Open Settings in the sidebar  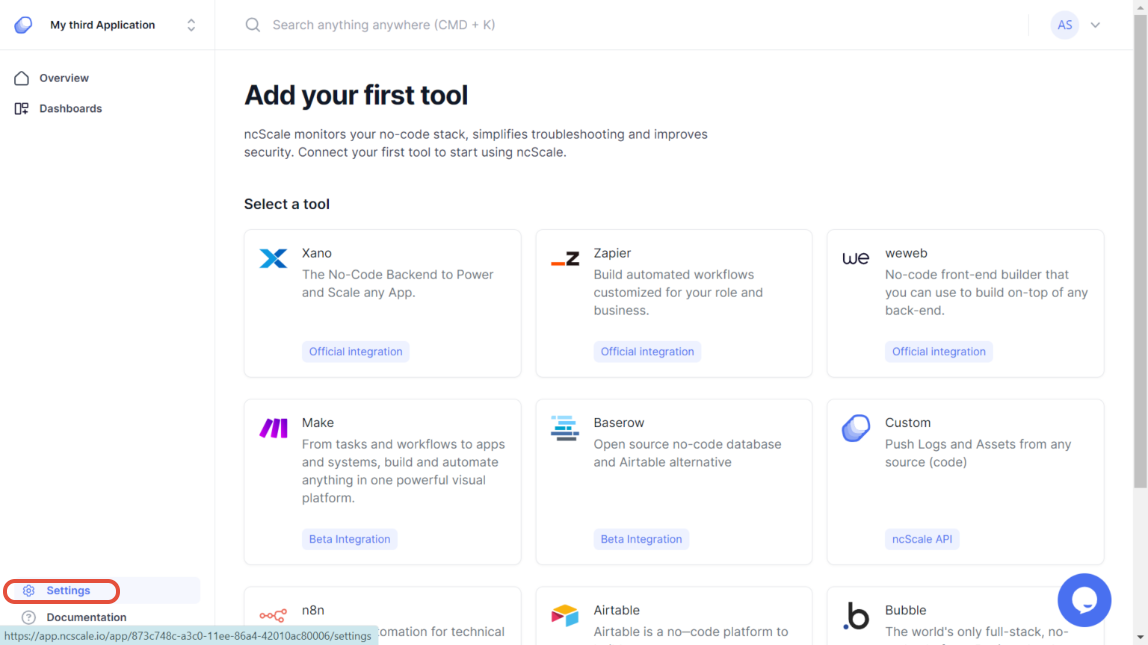click(x=68, y=591)
